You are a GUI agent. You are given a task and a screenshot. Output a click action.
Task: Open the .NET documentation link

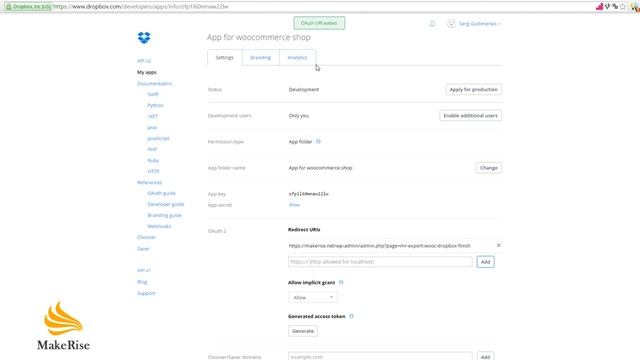[153, 116]
